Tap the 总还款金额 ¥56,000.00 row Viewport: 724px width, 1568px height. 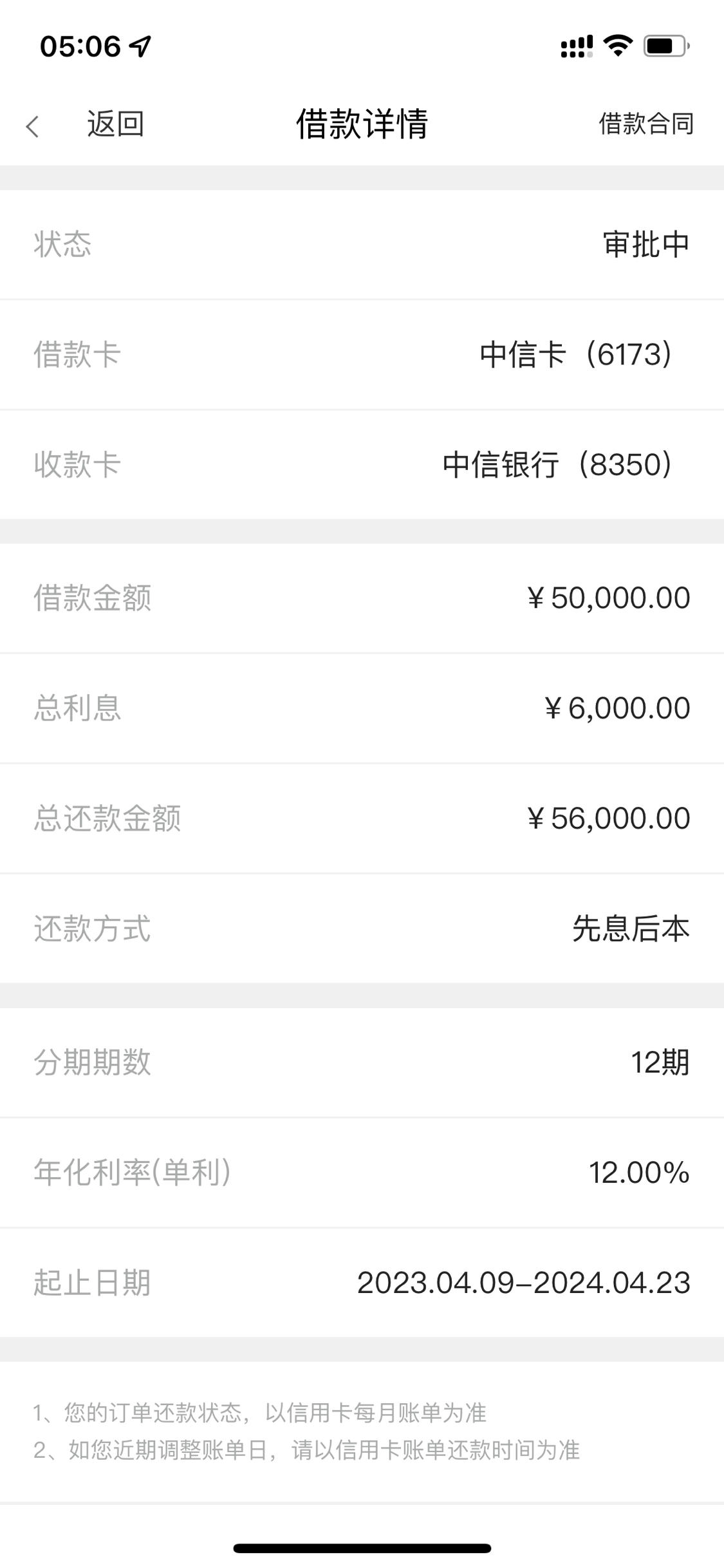(x=362, y=818)
